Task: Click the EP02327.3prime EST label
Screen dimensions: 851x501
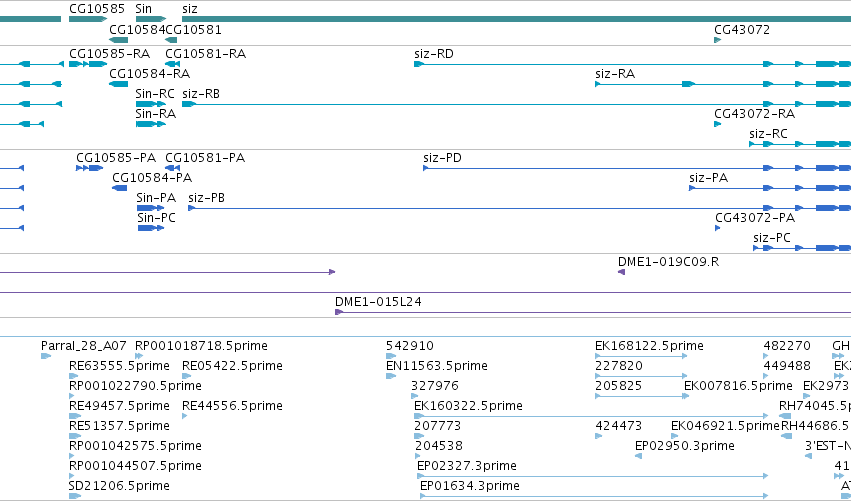Action: [467, 466]
